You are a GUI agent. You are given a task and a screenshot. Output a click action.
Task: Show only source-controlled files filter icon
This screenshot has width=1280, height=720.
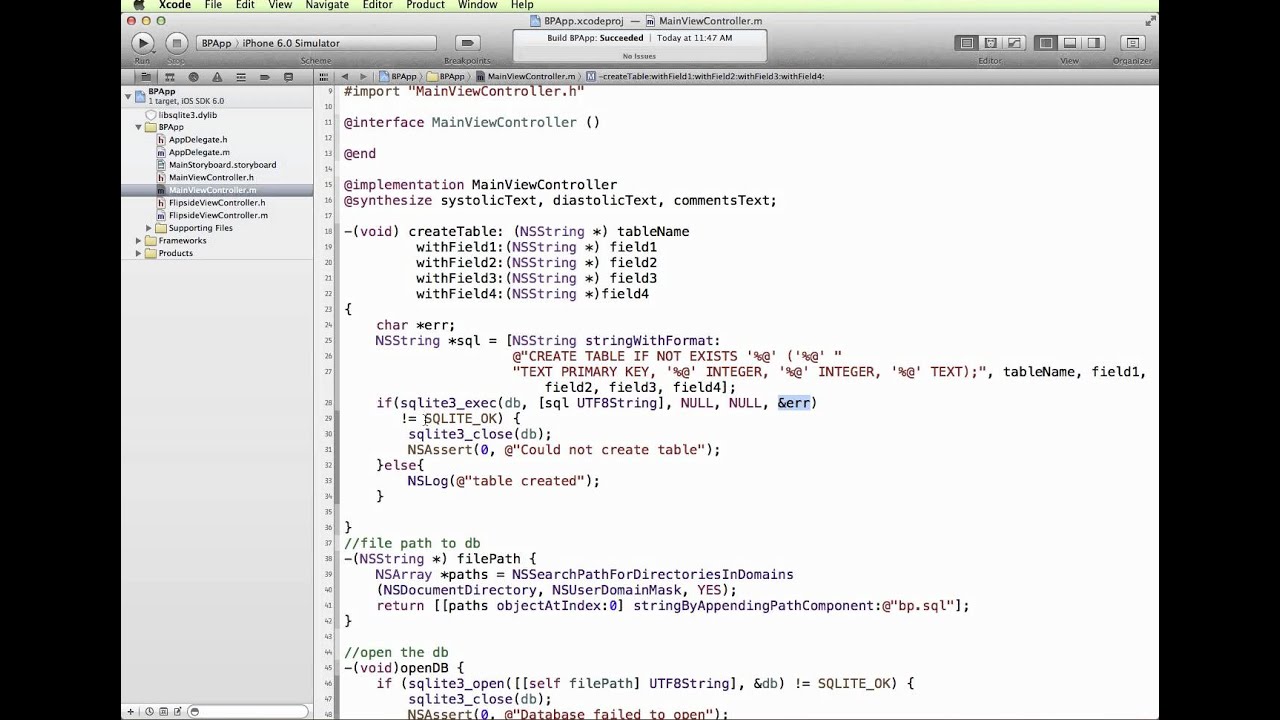tap(163, 711)
